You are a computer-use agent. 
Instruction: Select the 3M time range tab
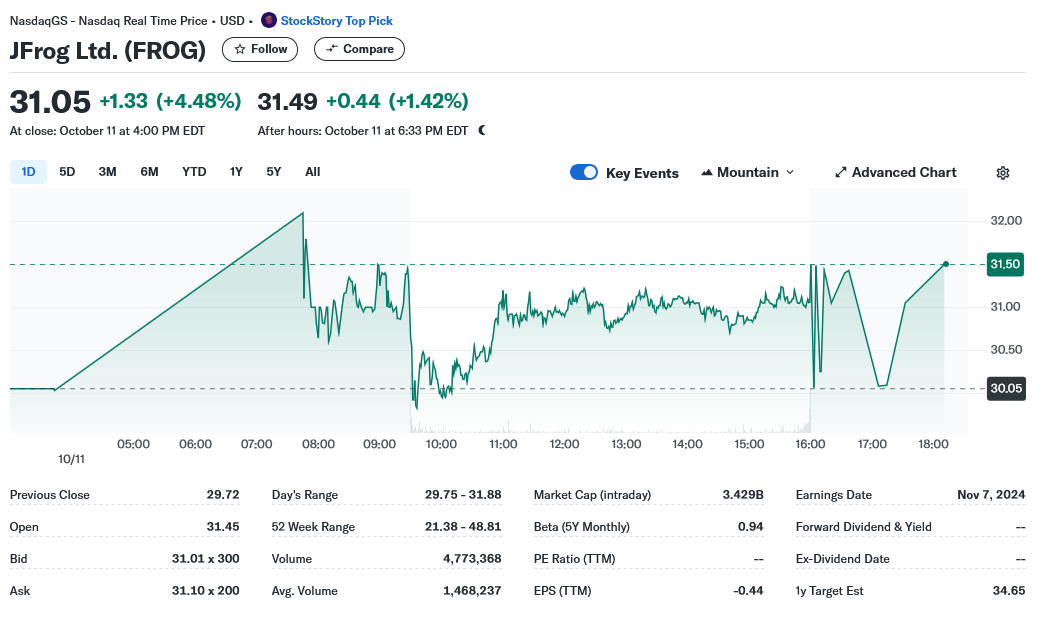coord(108,172)
